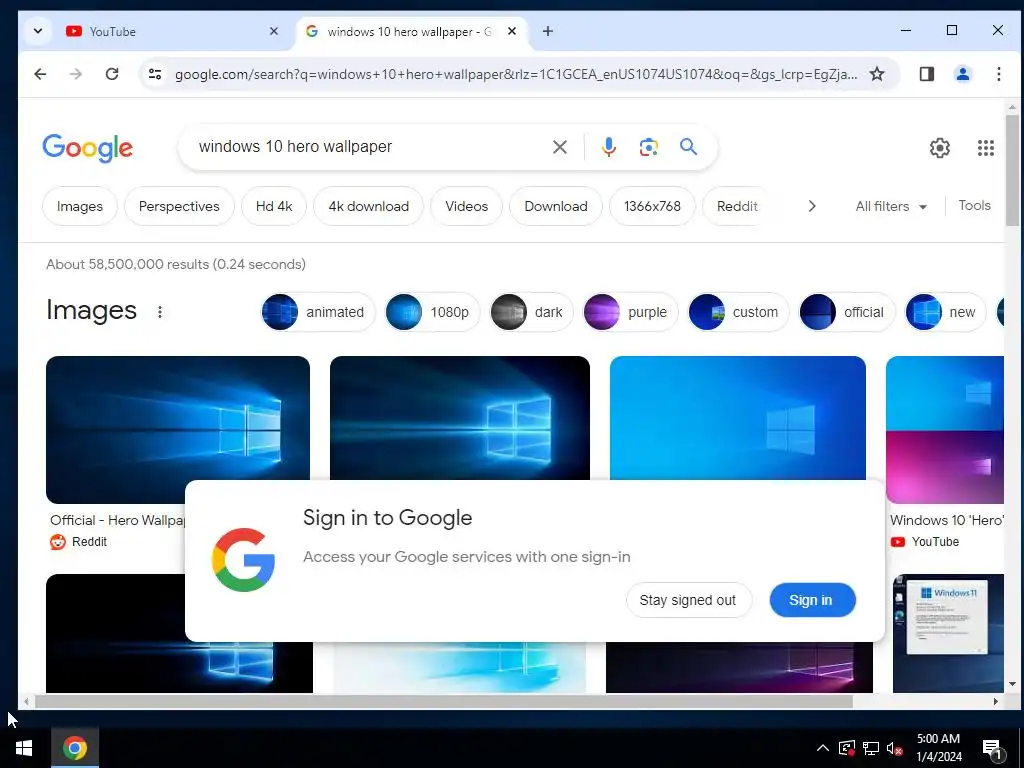Viewport: 1024px width, 768px height.
Task: Close the Google search tab
Action: (512, 31)
